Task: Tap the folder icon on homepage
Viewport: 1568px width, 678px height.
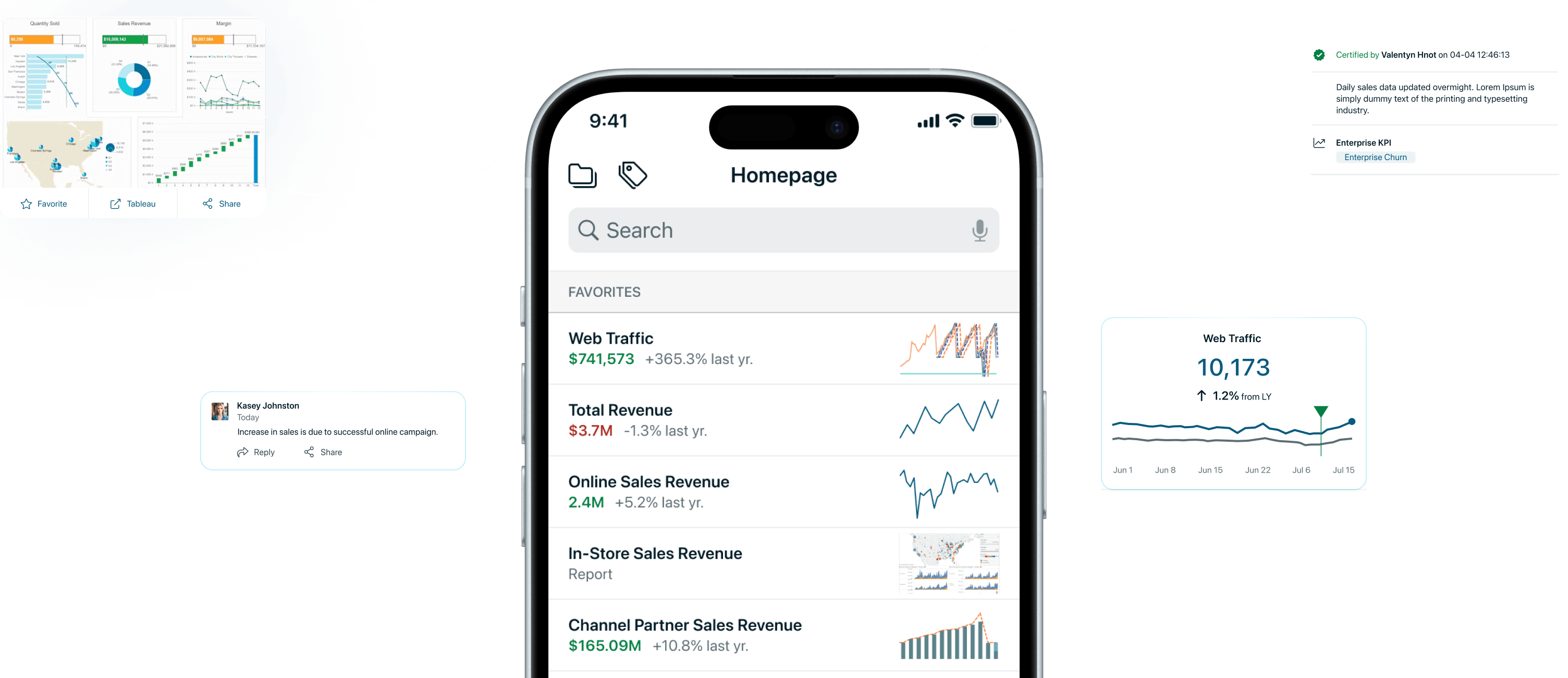Action: click(583, 176)
